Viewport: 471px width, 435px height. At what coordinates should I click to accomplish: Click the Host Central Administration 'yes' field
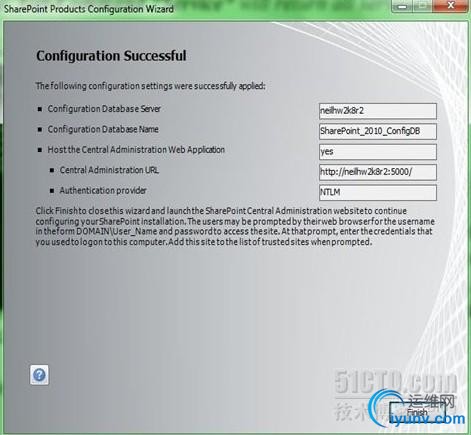pyautogui.click(x=378, y=152)
